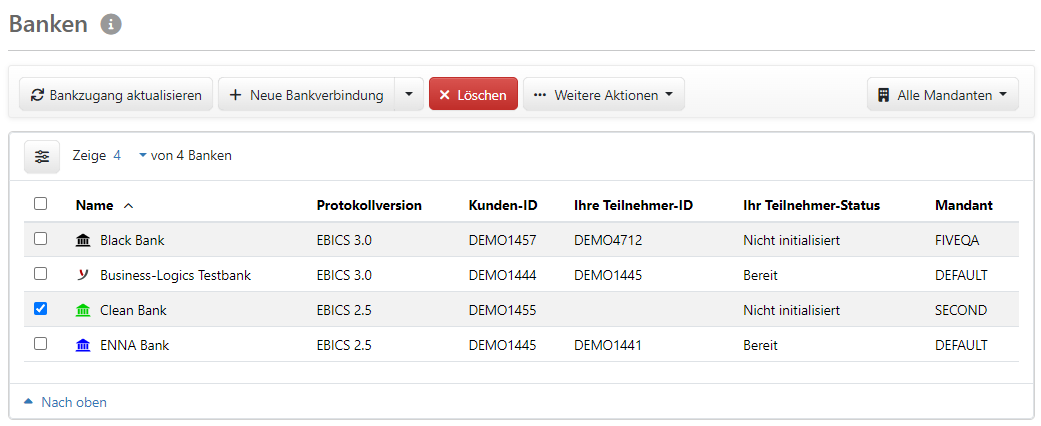Open the Weitere Aktionen dropdown
Screen dimensions: 1041x426
point(603,95)
